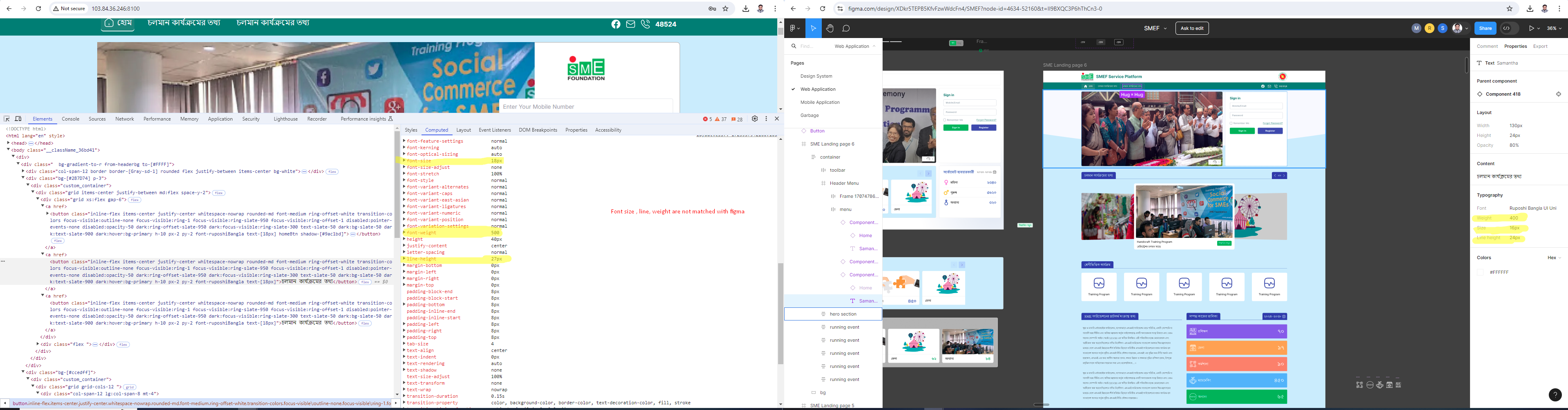Bookmark the 103.84.36.246 page with star icon
This screenshot has height=410, width=1568.
(725, 9)
